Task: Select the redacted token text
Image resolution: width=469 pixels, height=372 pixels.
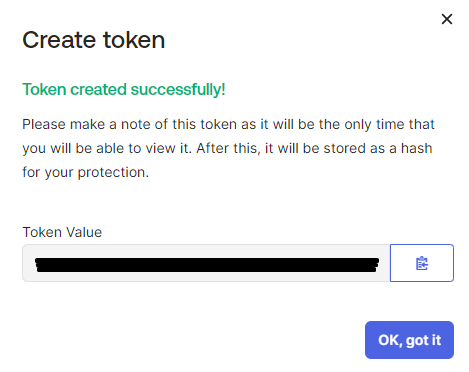Action: 207,265
